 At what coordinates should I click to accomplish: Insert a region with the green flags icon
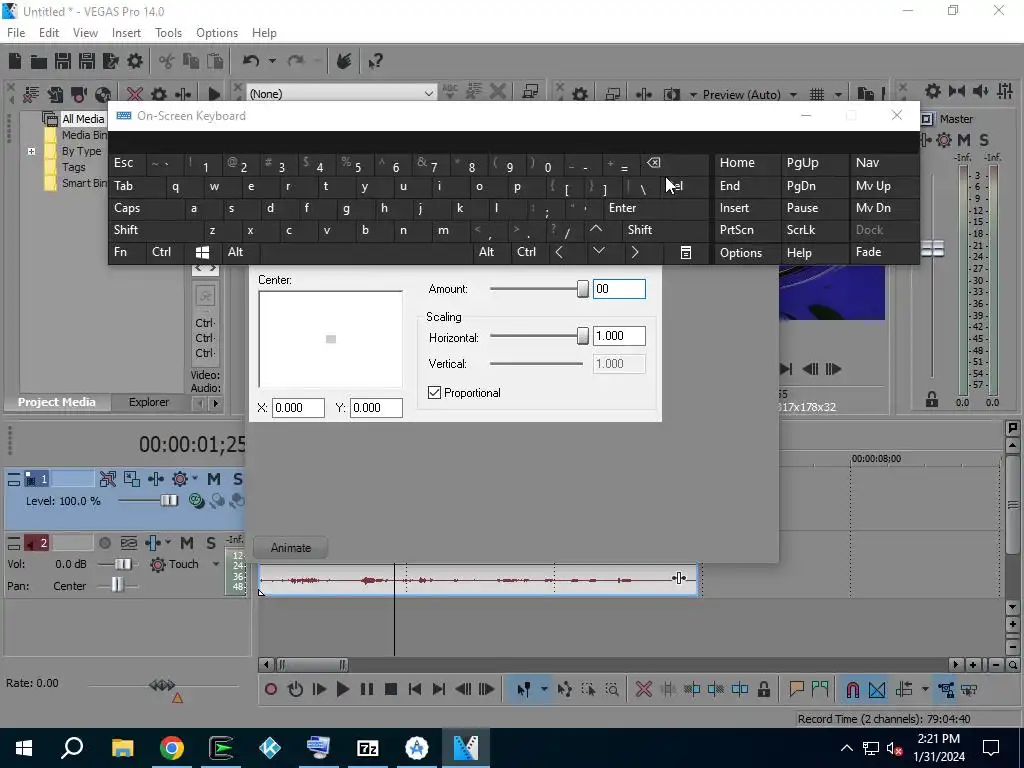point(820,689)
